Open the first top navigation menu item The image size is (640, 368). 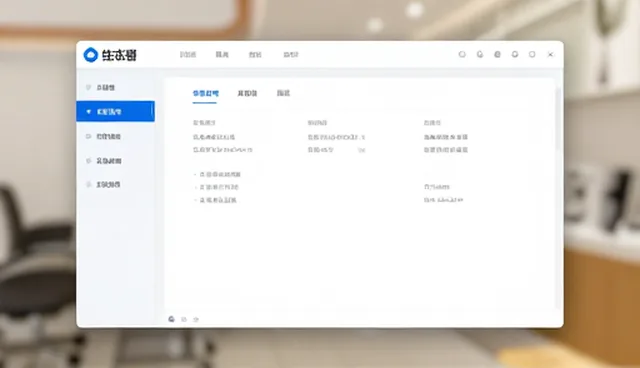pos(188,54)
